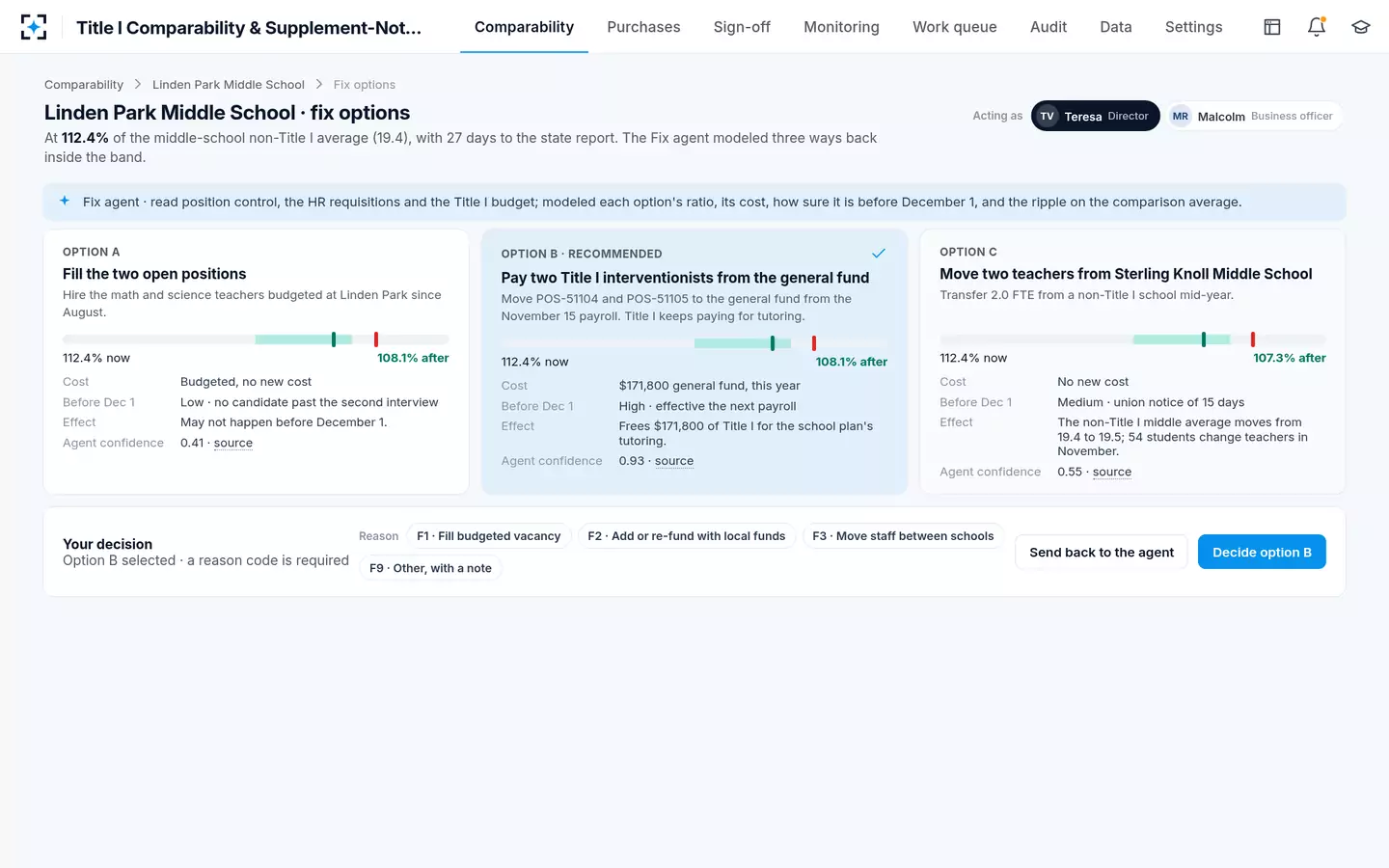Click Option C 'No new cost' value

[1093, 382]
